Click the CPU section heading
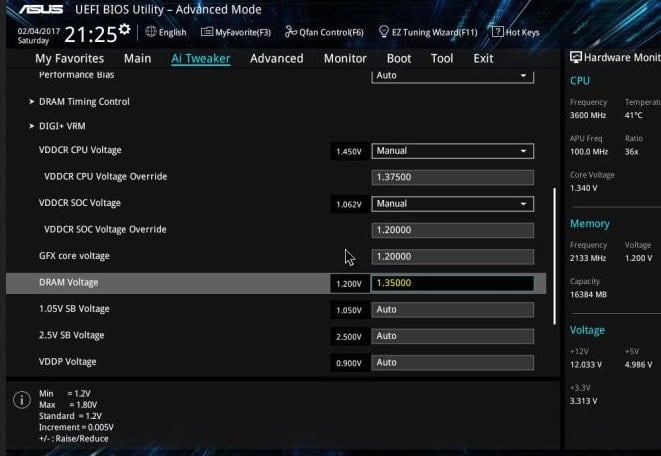The width and height of the screenshot is (661, 456). (580, 81)
